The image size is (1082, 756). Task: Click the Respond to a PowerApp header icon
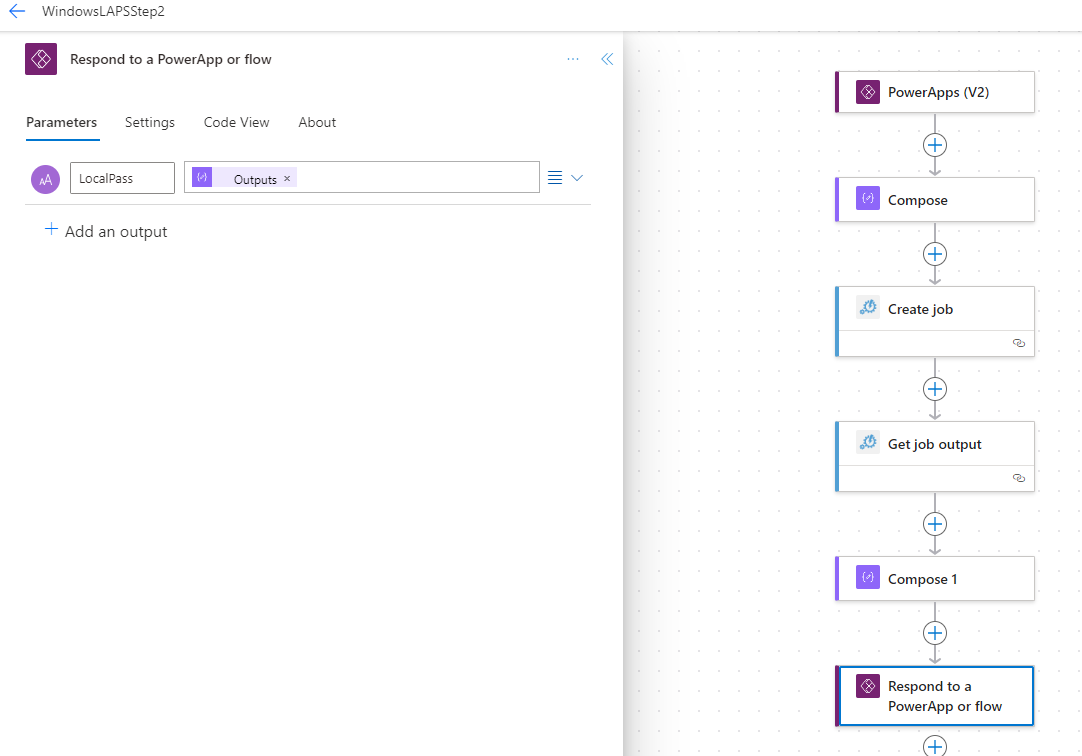(x=41, y=58)
